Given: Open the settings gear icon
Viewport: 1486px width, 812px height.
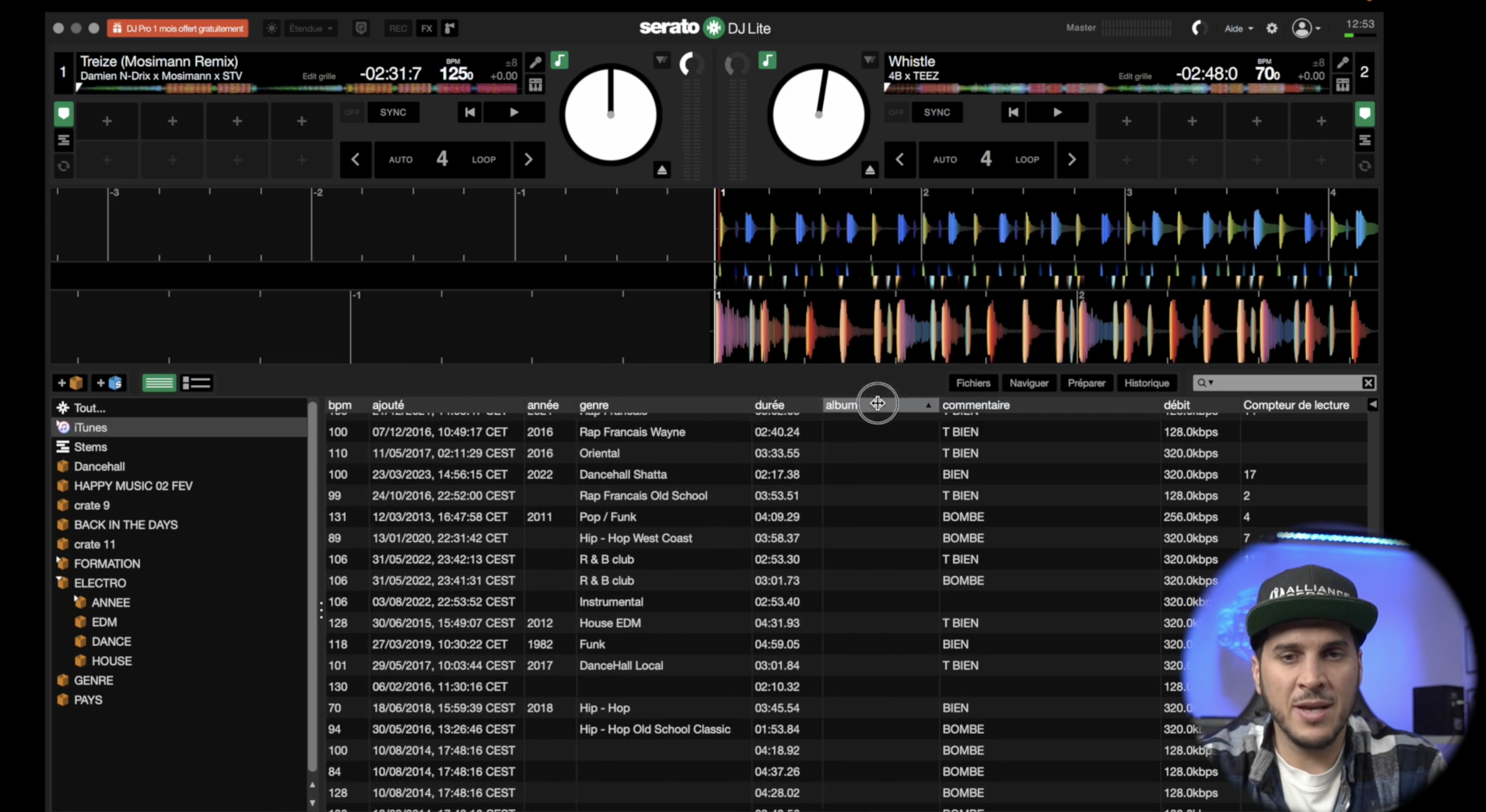Looking at the screenshot, I should point(1271,28).
